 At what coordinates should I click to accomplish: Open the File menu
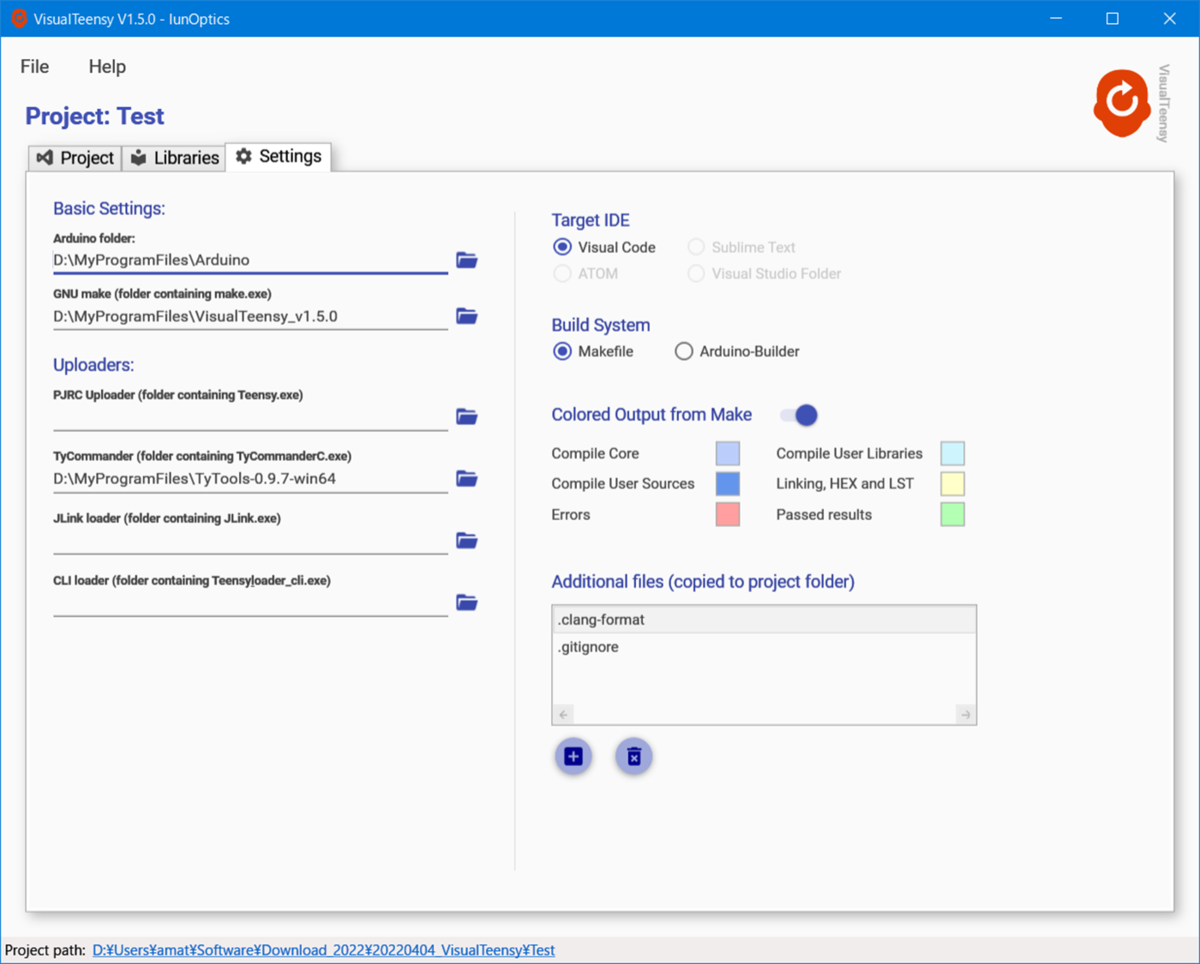34,67
